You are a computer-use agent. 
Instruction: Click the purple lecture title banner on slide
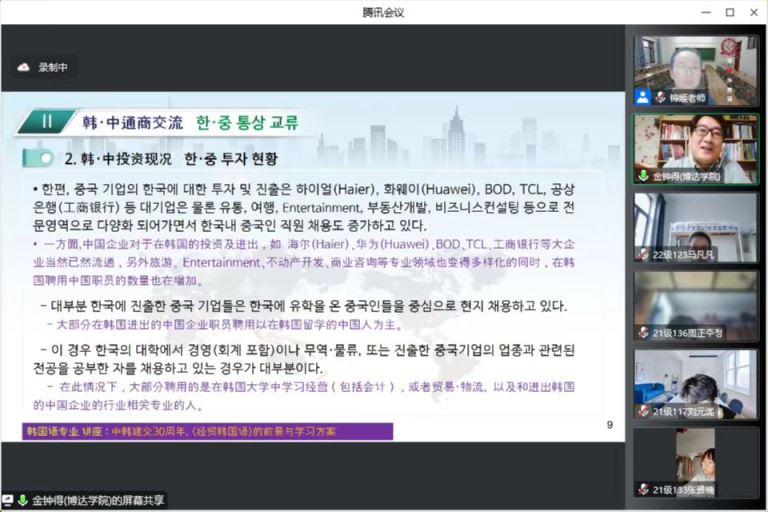(x=207, y=431)
